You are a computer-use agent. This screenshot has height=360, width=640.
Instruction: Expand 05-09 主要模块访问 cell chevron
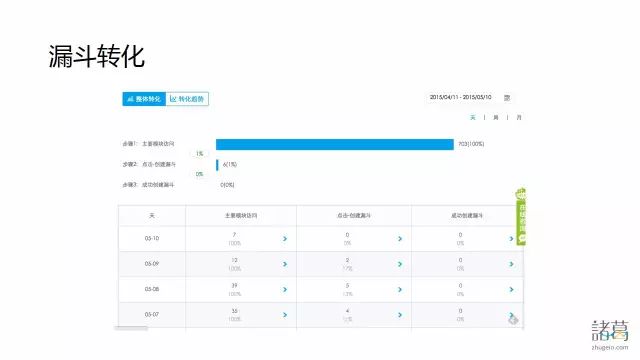tap(285, 264)
